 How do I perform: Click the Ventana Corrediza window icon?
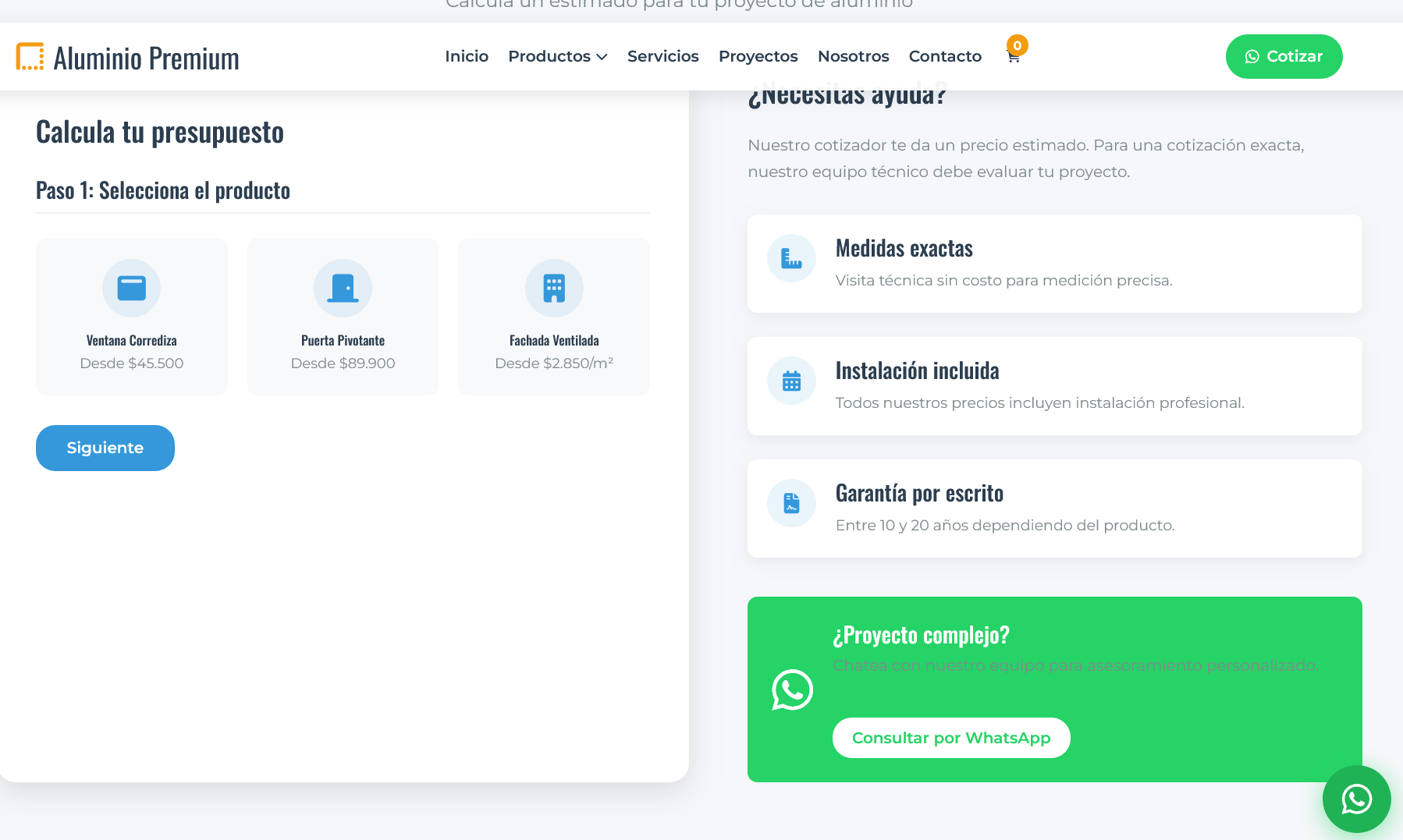(131, 288)
